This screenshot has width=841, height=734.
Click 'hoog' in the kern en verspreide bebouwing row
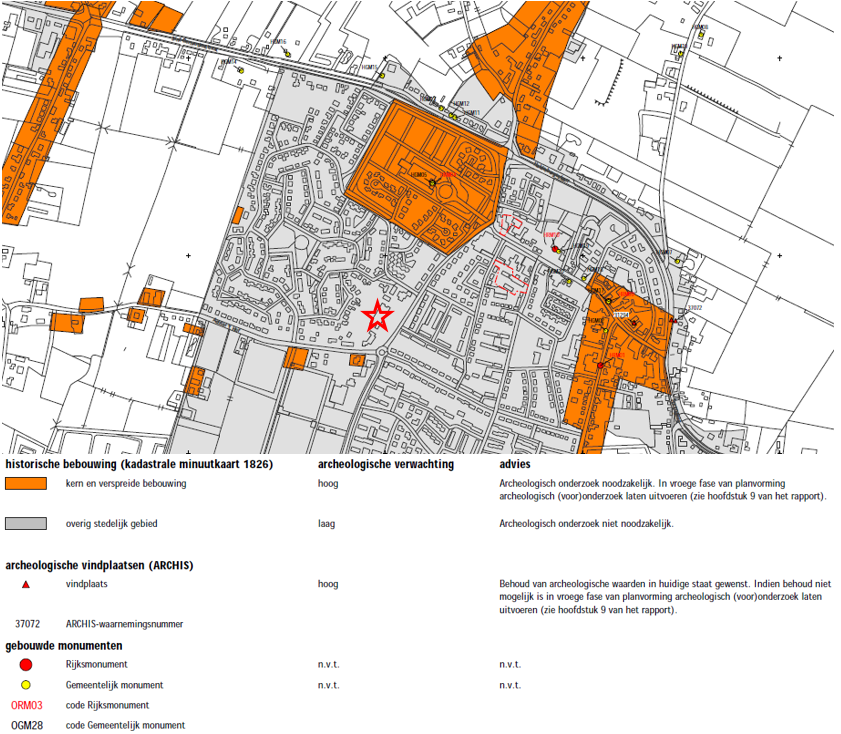tap(328, 484)
